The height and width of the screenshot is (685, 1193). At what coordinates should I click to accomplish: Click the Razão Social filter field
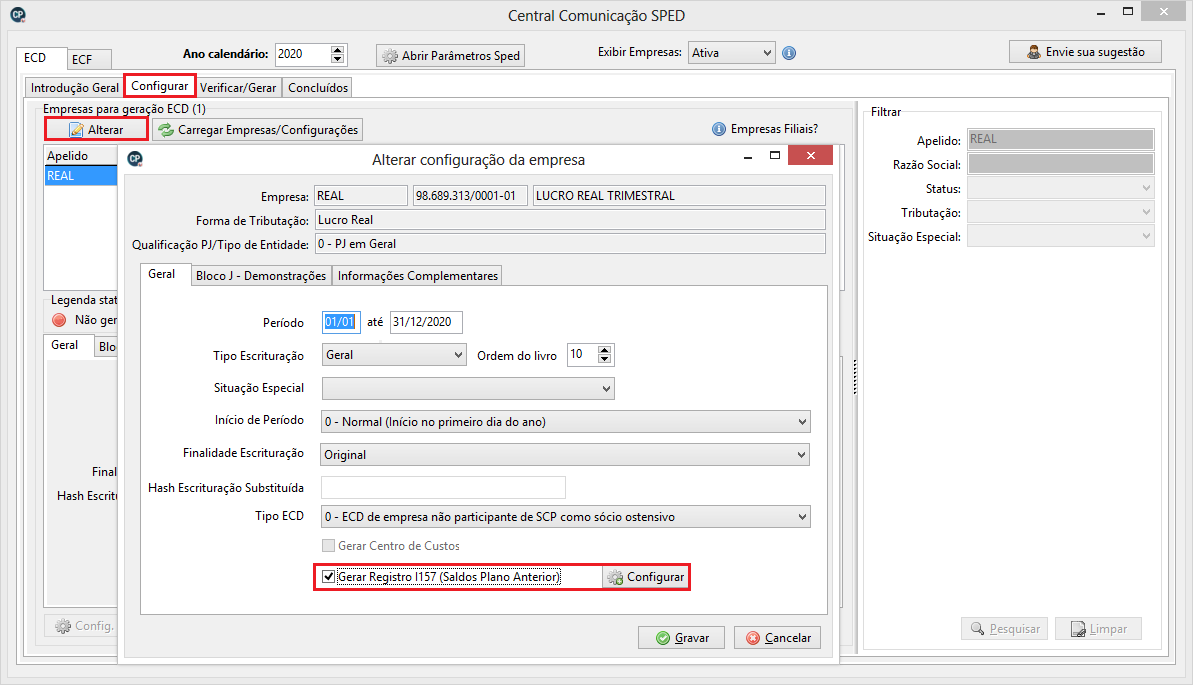pyautogui.click(x=1061, y=164)
